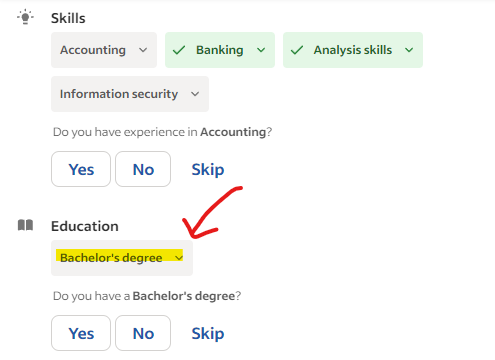Click the green checkmark on Banking
495x360 pixels.
pyautogui.click(x=179, y=50)
